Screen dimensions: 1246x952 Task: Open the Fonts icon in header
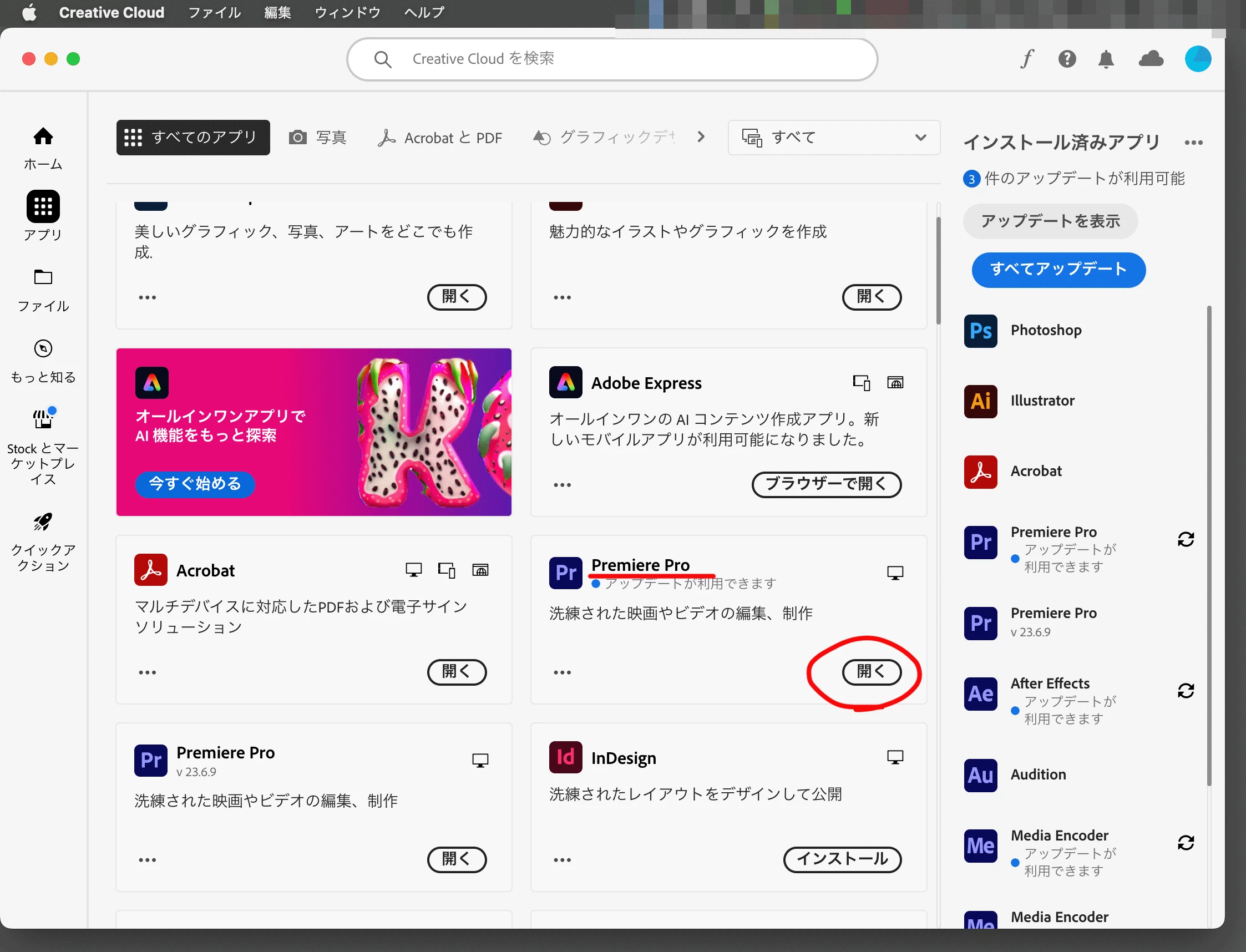coord(1027,59)
